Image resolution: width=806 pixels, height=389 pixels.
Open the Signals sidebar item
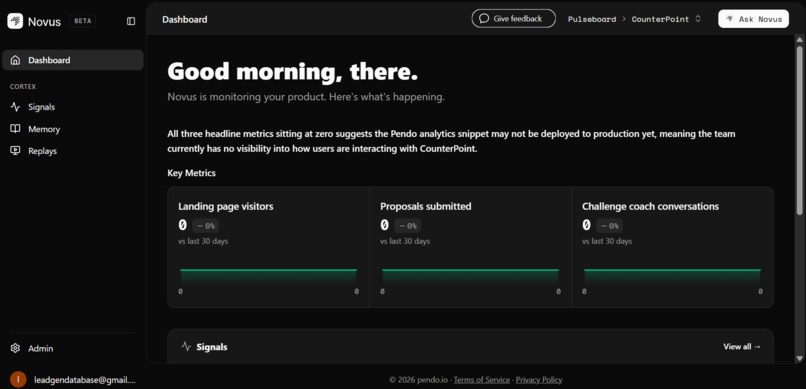[x=73, y=107]
